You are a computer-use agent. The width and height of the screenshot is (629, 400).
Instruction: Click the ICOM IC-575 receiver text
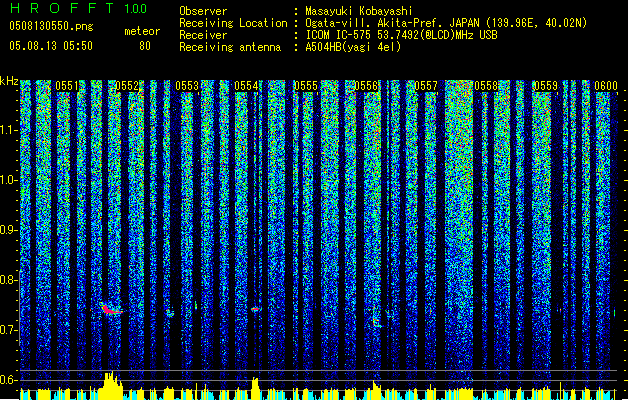click(x=401, y=35)
